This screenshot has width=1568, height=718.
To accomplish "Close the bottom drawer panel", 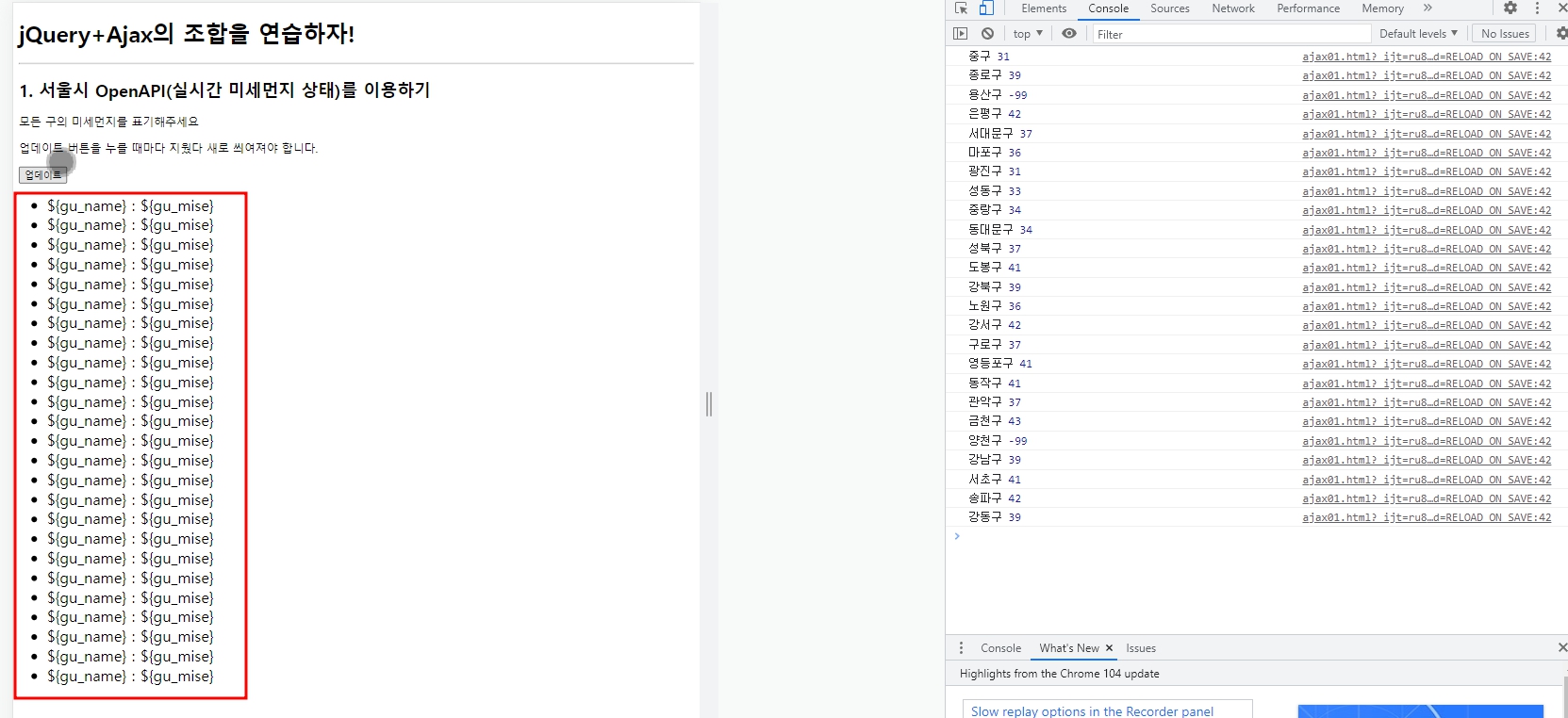I will pyautogui.click(x=1561, y=647).
